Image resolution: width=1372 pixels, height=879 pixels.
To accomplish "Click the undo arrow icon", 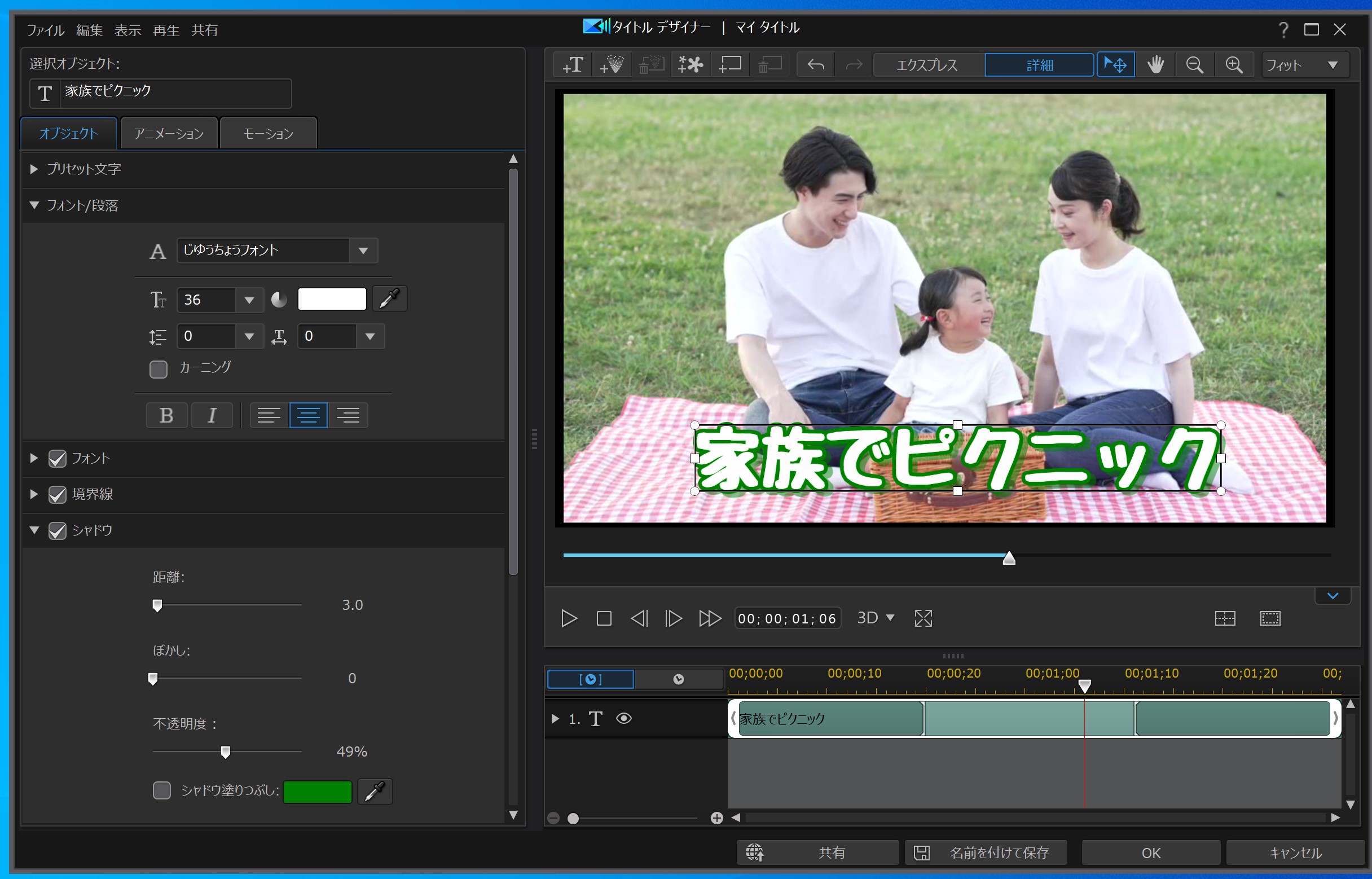I will tap(816, 64).
